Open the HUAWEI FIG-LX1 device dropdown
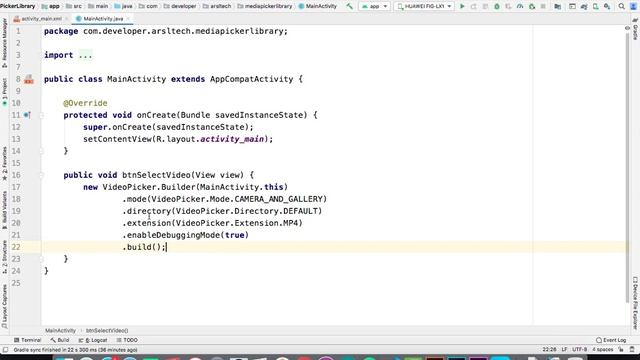 [424, 6]
